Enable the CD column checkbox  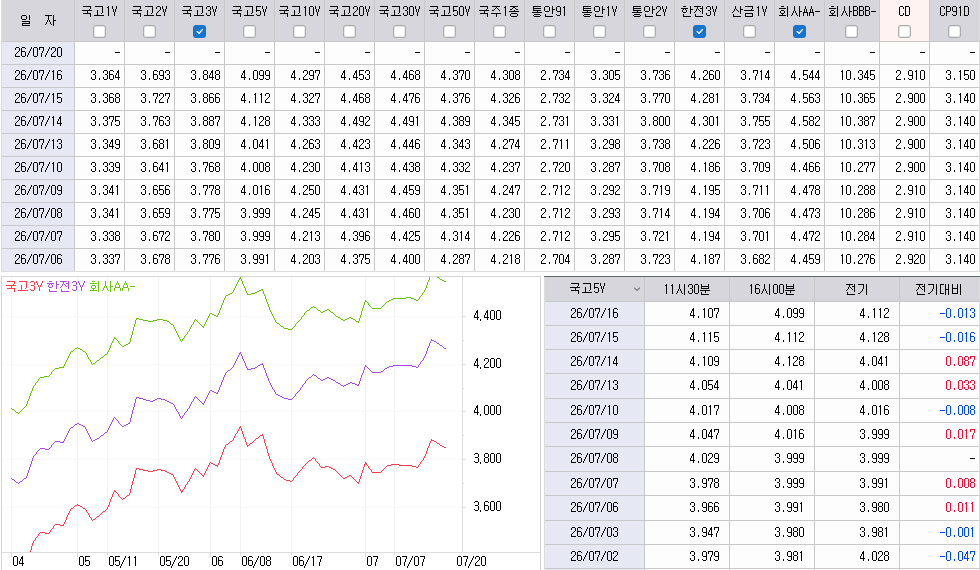click(x=904, y=31)
